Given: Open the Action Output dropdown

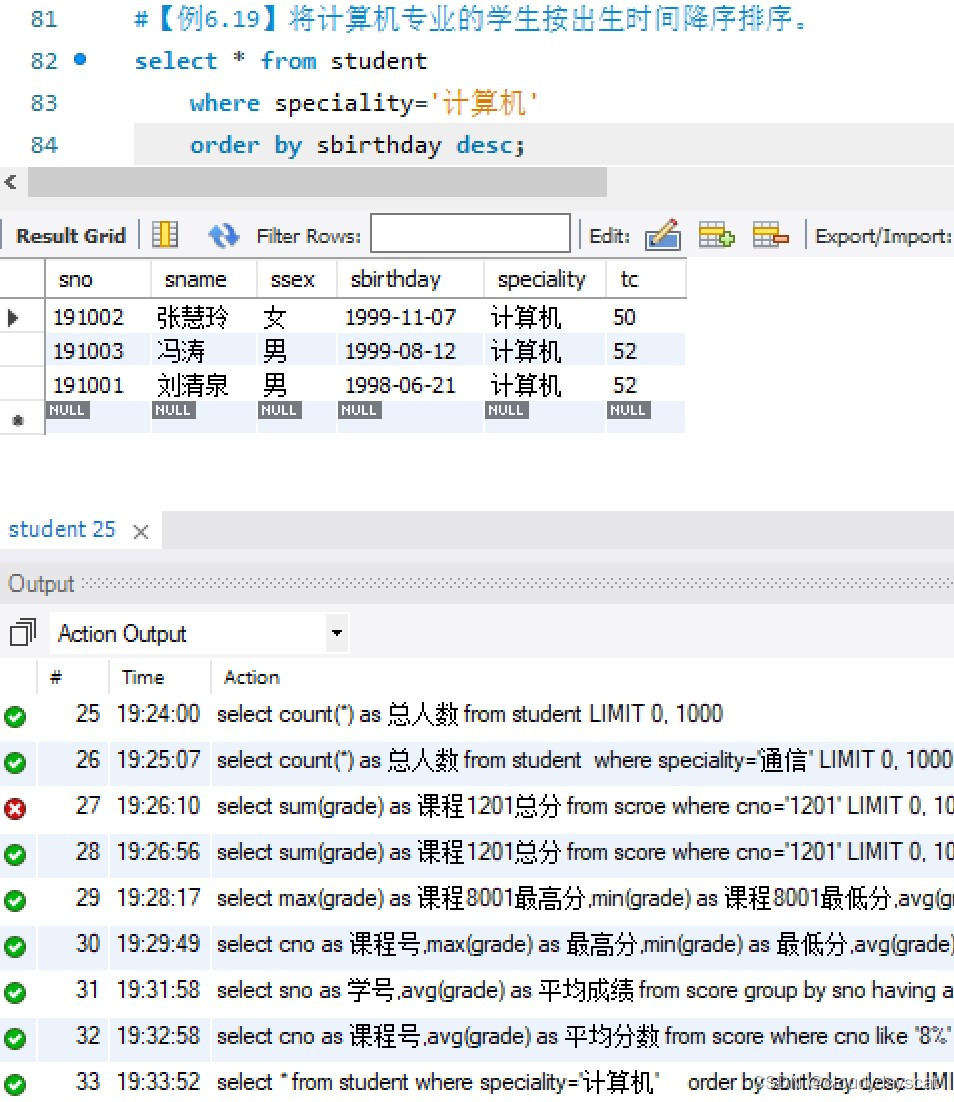Looking at the screenshot, I should [338, 632].
